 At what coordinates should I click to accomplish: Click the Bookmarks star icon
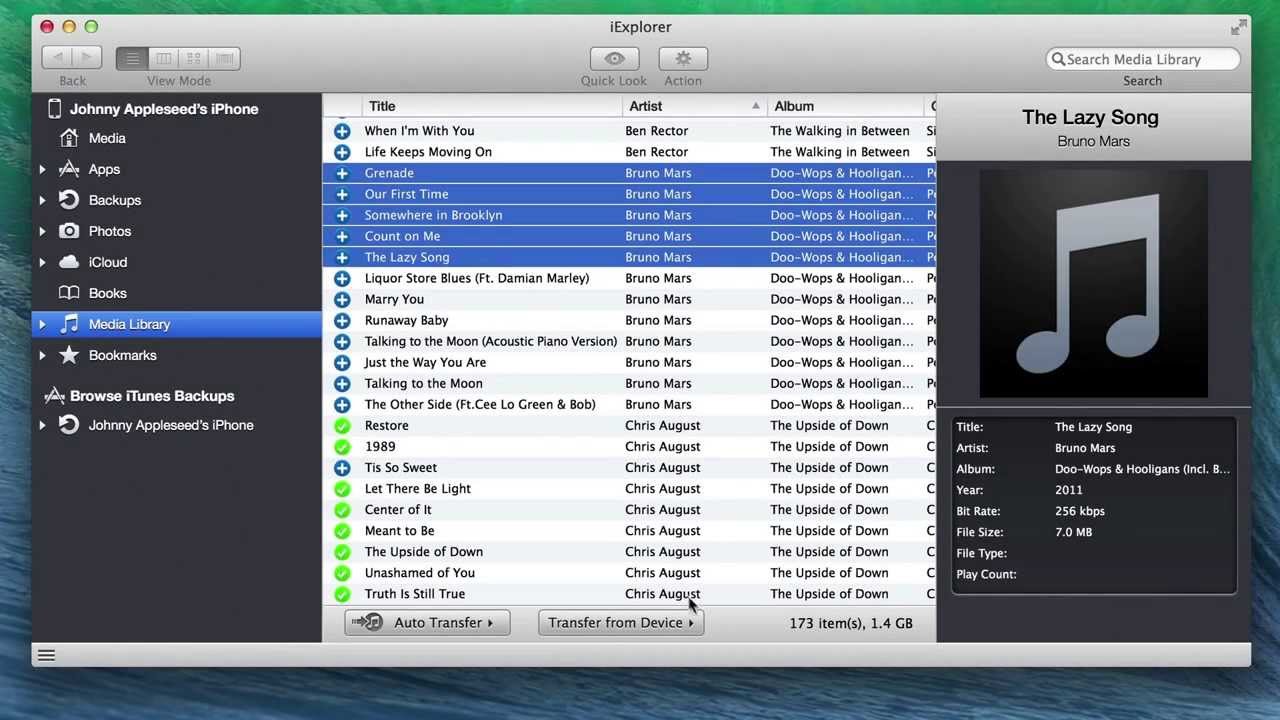pyautogui.click(x=69, y=355)
